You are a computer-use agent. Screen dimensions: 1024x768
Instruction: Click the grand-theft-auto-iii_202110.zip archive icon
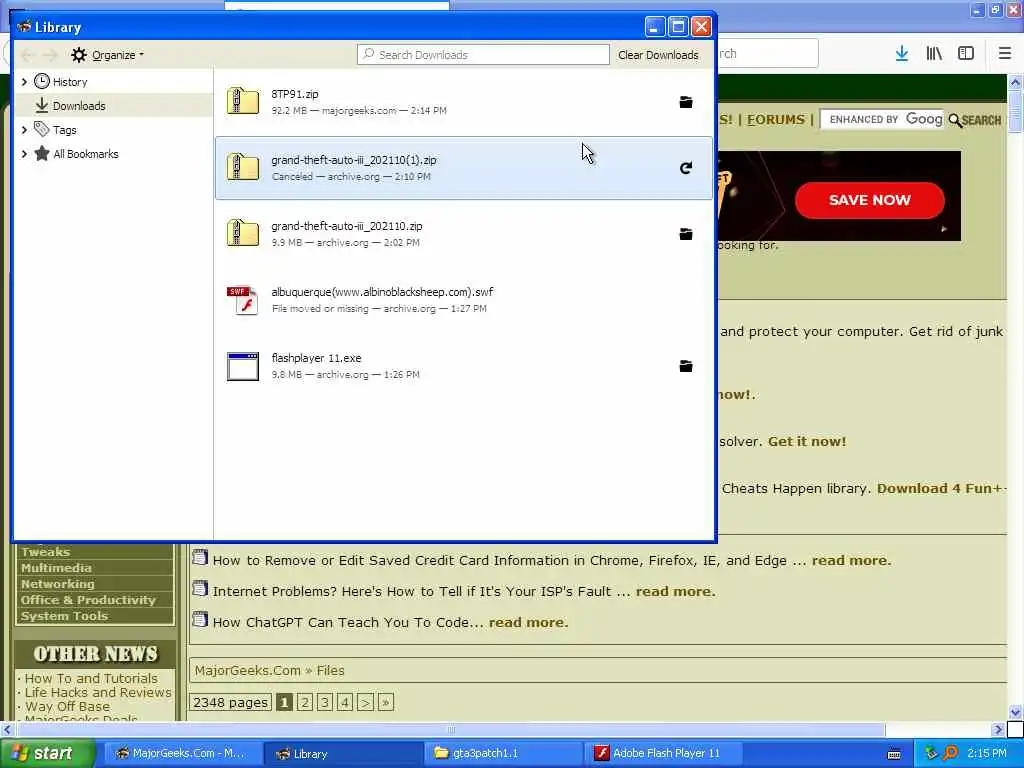243,234
